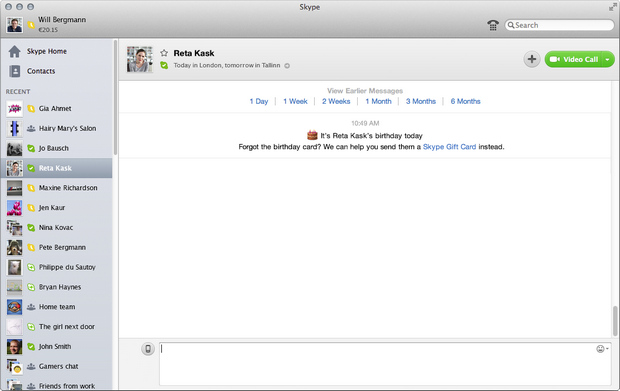
Task: Click the message text input box
Action: [385, 364]
